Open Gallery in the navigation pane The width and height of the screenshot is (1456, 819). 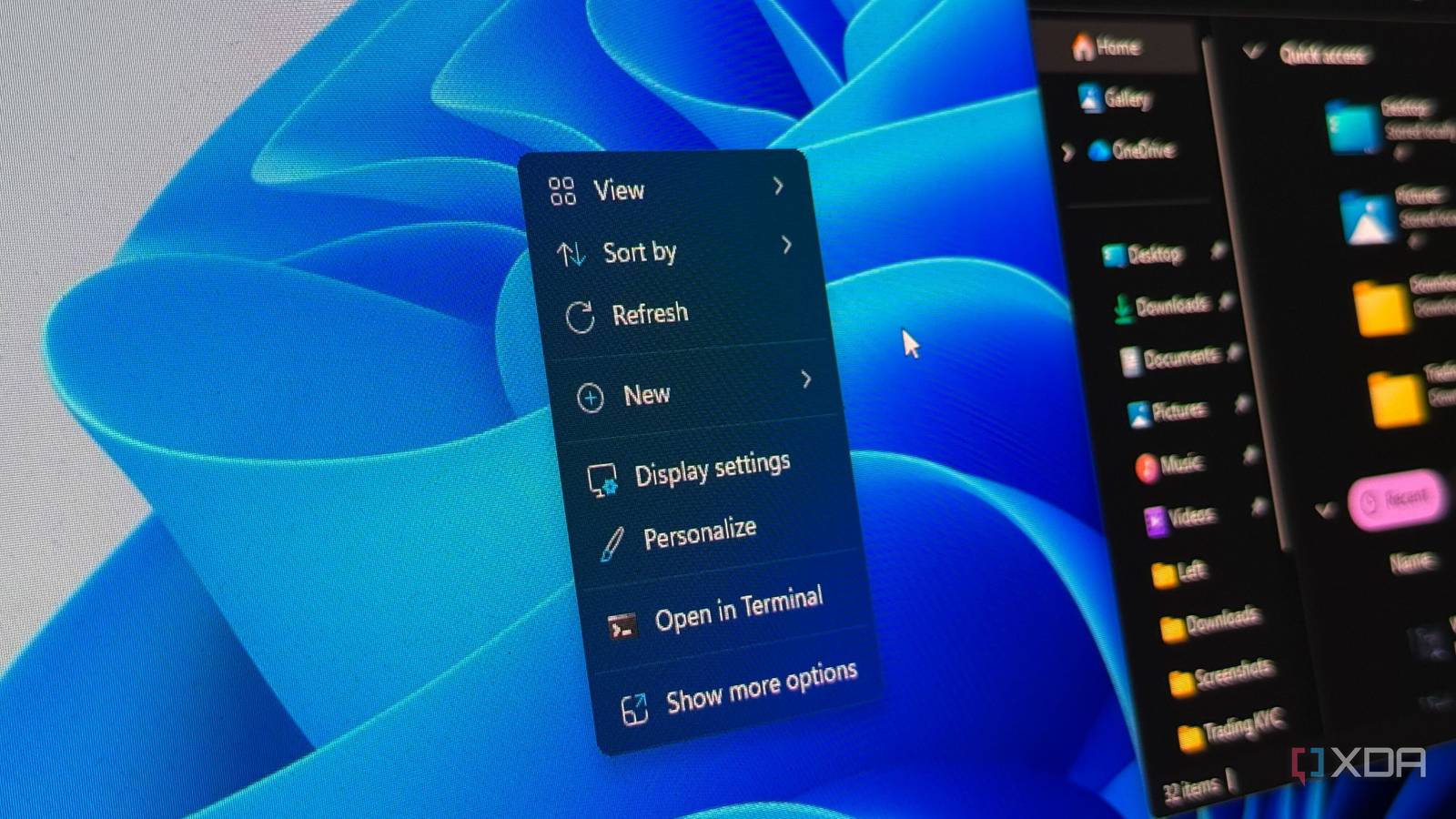click(x=1116, y=97)
